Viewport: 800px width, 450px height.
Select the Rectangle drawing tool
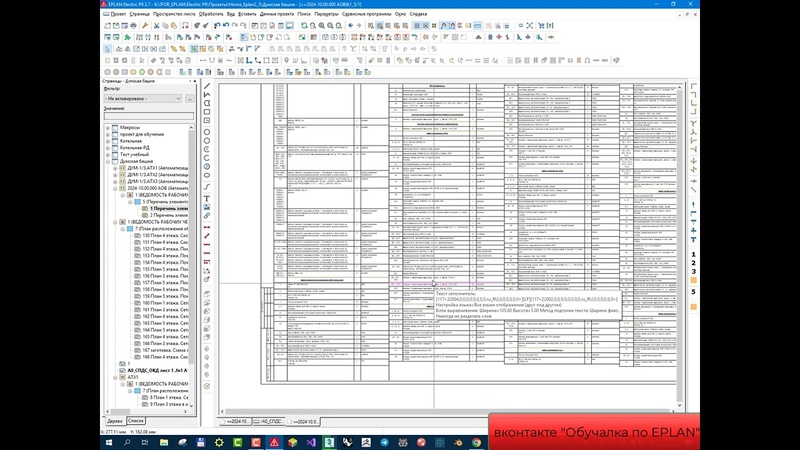pyautogui.click(x=207, y=112)
